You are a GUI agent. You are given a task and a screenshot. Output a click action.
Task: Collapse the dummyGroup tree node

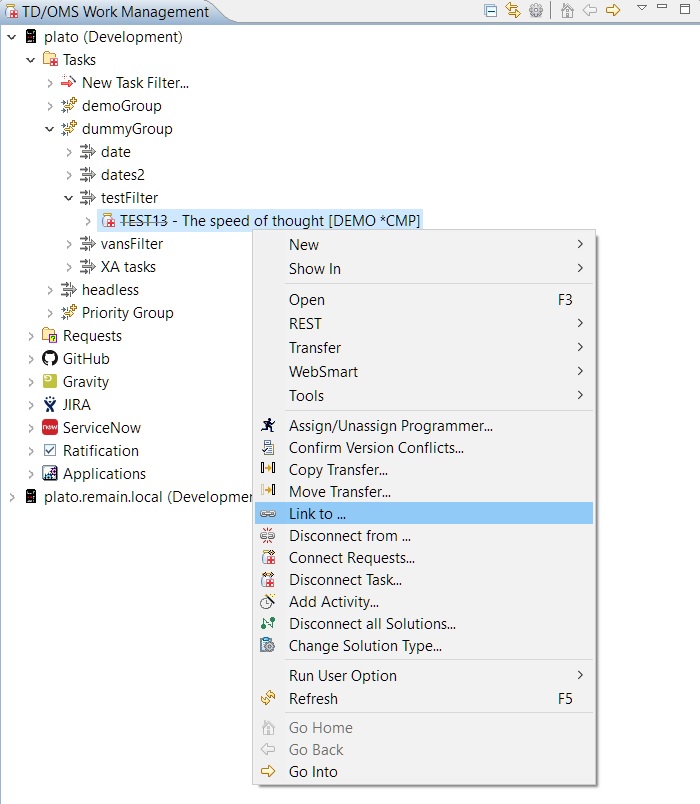(x=50, y=129)
